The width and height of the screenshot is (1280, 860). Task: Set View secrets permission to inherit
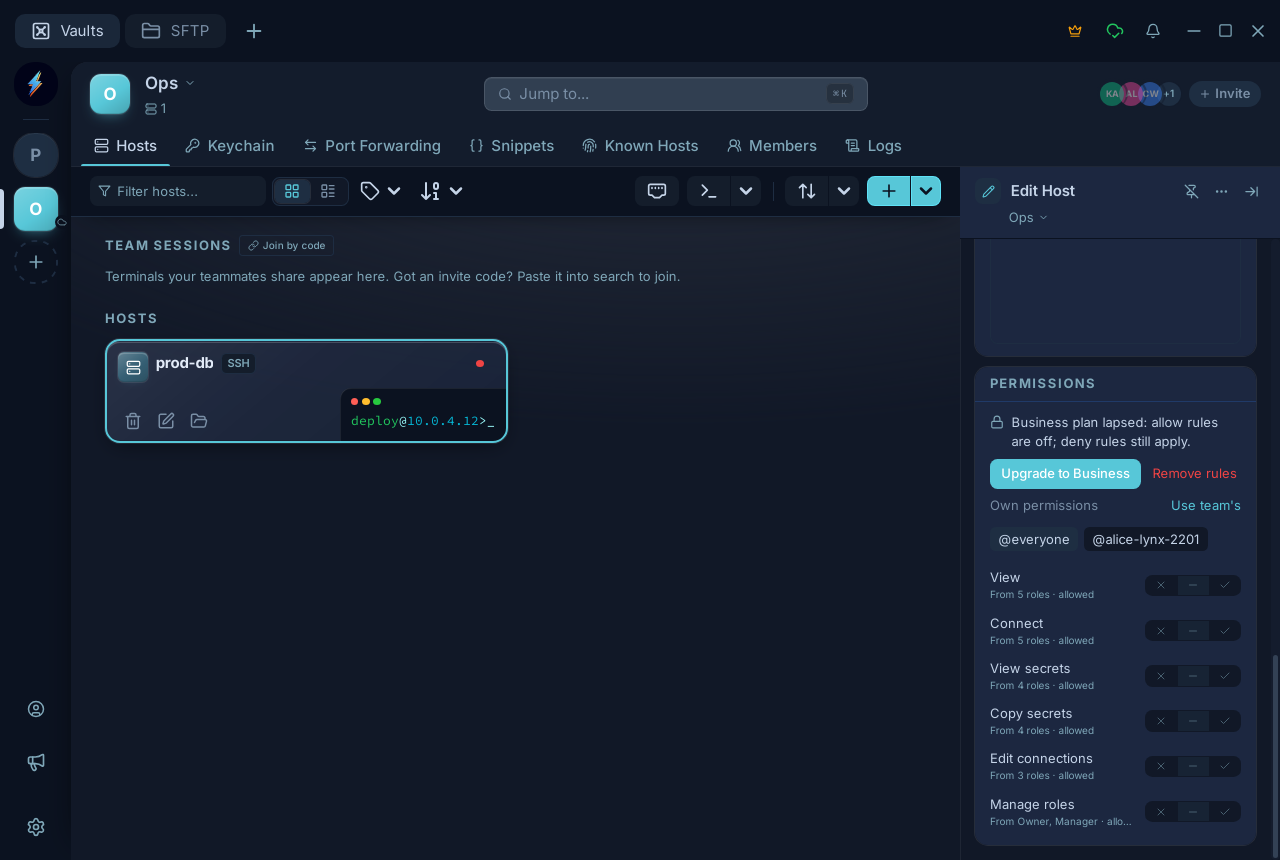[1193, 676]
